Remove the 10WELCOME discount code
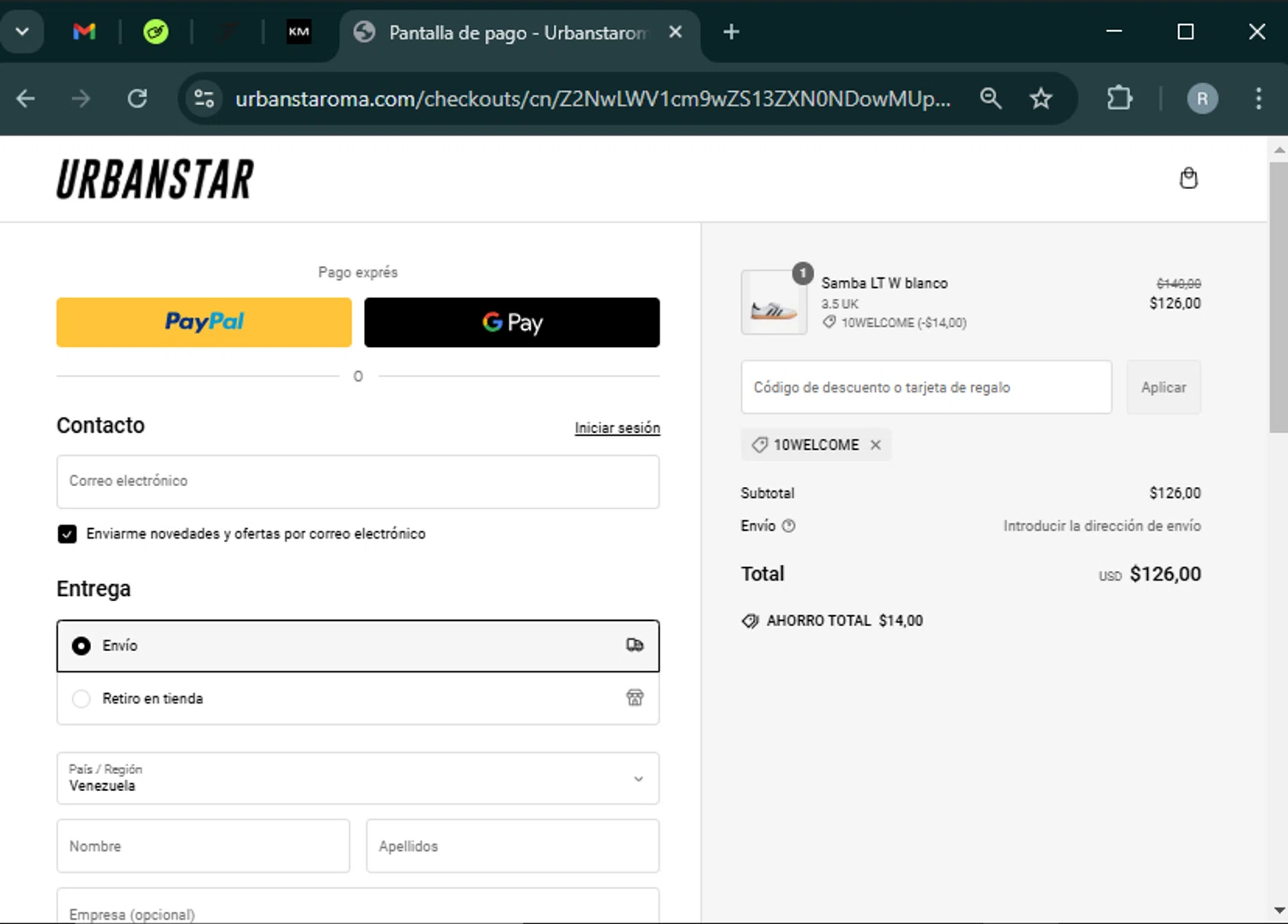Screen dimensions: 1288x924 pos(875,445)
